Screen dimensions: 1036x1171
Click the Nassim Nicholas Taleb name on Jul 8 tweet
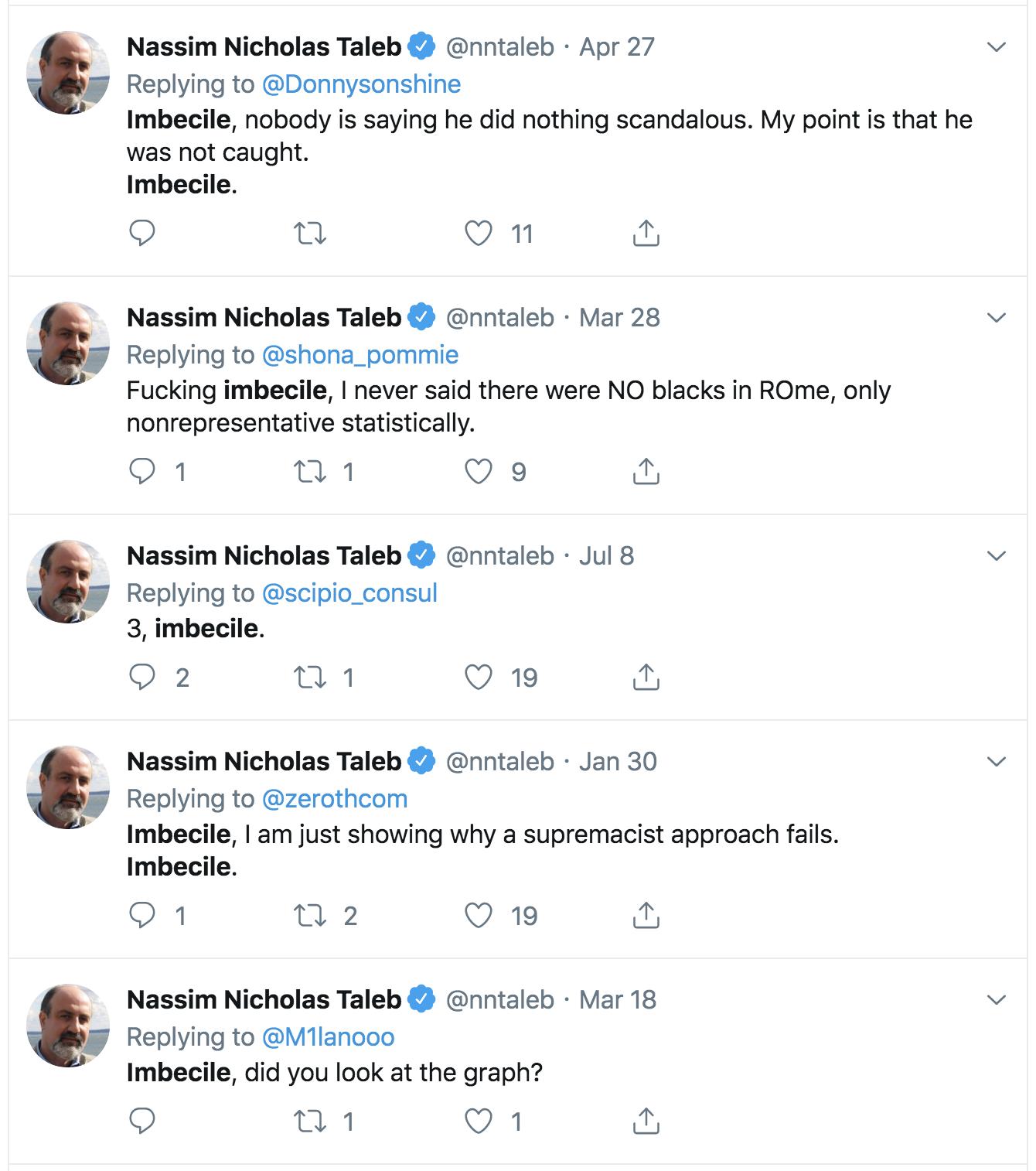coord(264,556)
